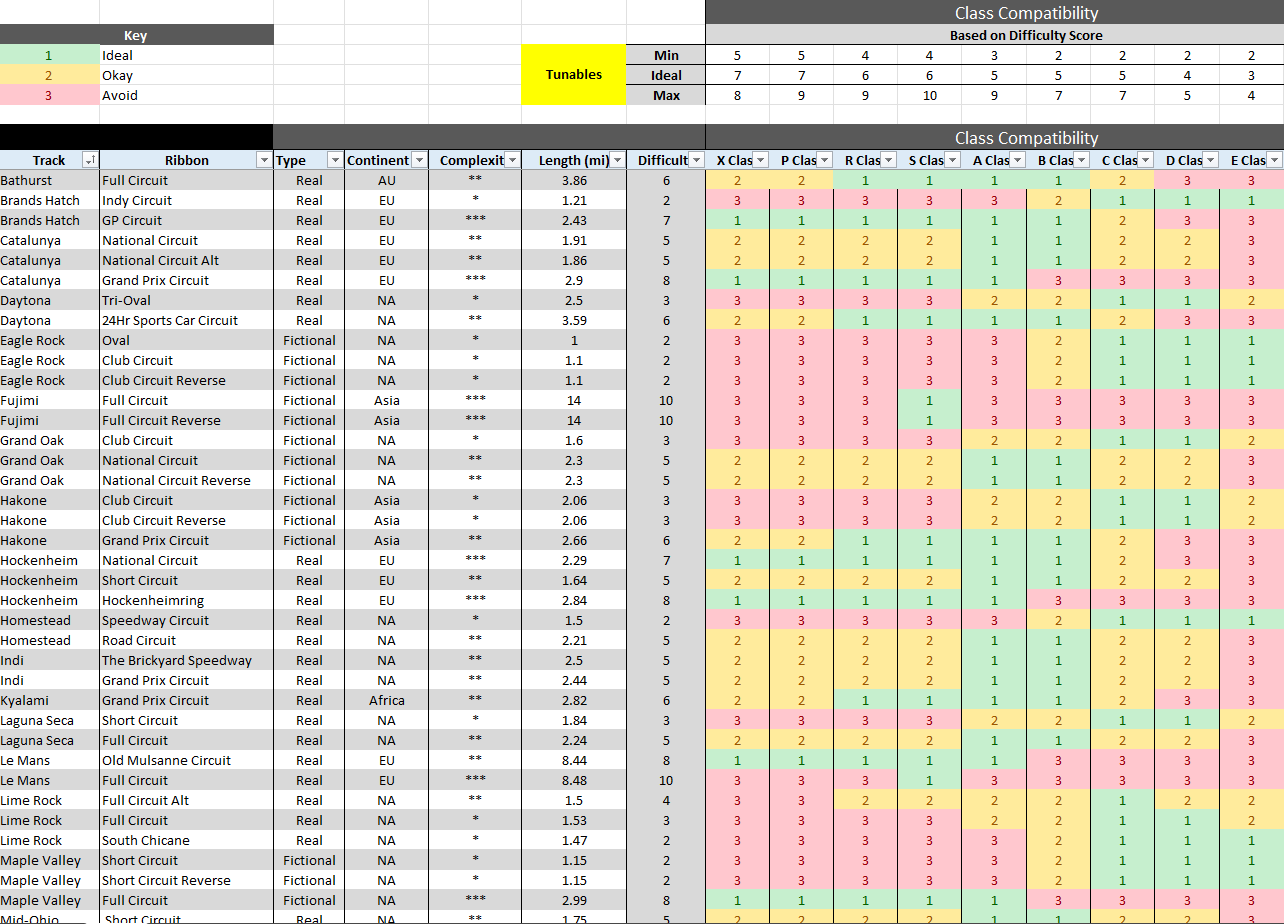
Task: Select the yellow Key cell containing 2
Action: (x=50, y=75)
